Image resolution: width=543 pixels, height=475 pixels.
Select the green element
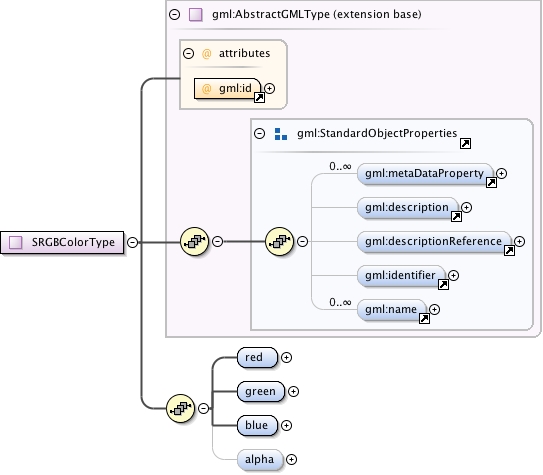pos(261,391)
